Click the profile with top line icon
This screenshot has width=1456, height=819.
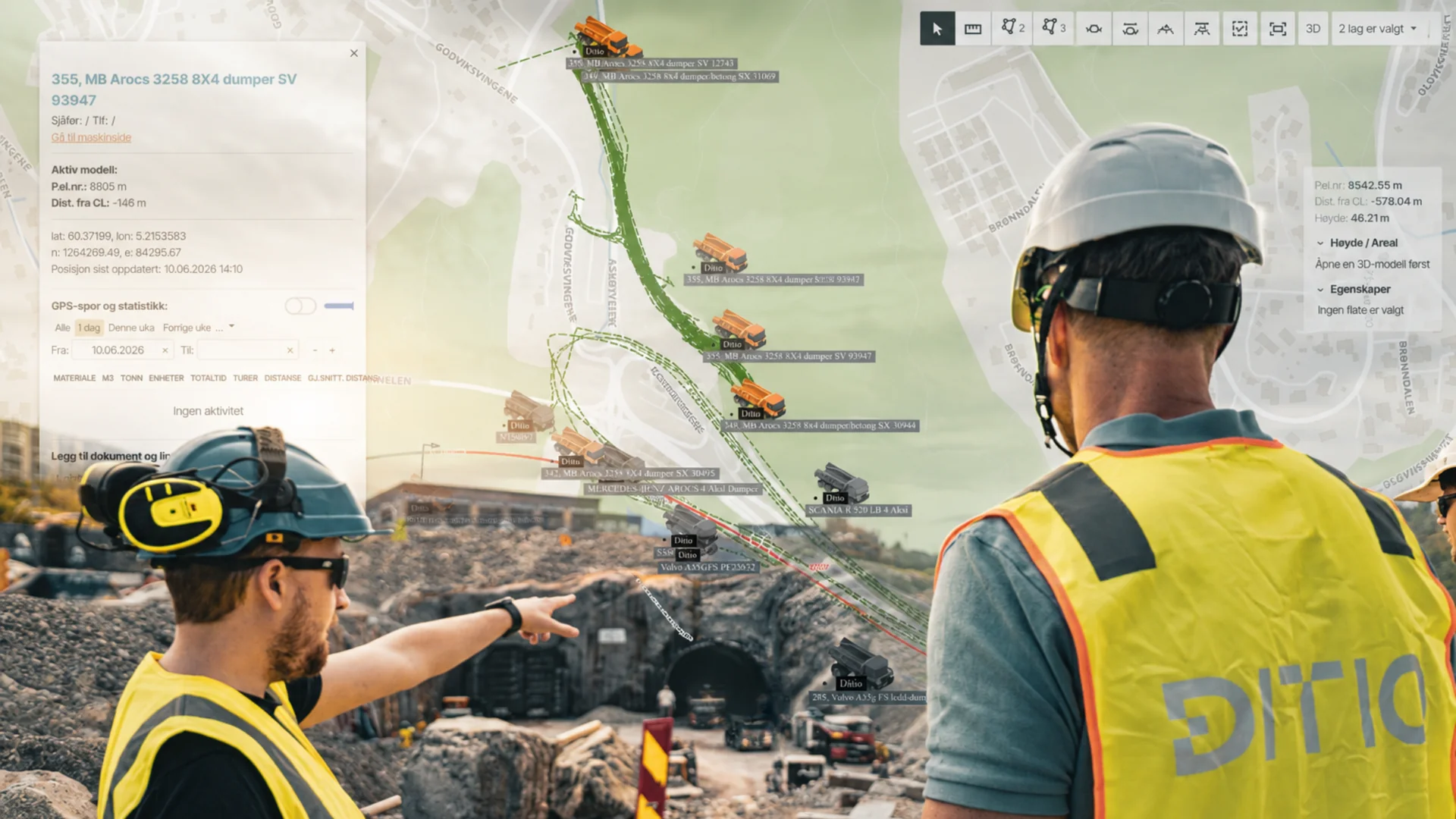(1202, 29)
